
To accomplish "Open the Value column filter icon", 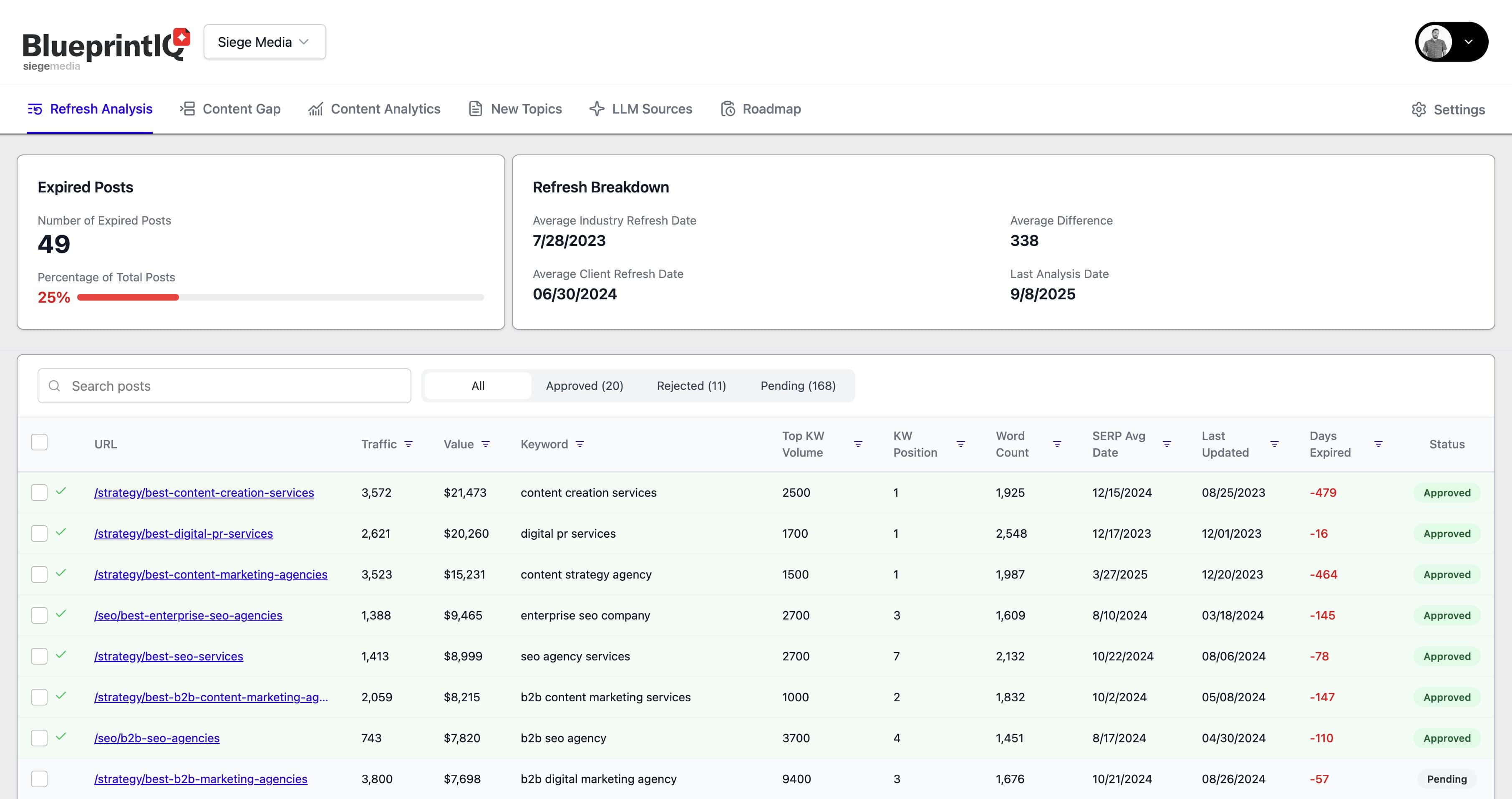I will tap(485, 445).
